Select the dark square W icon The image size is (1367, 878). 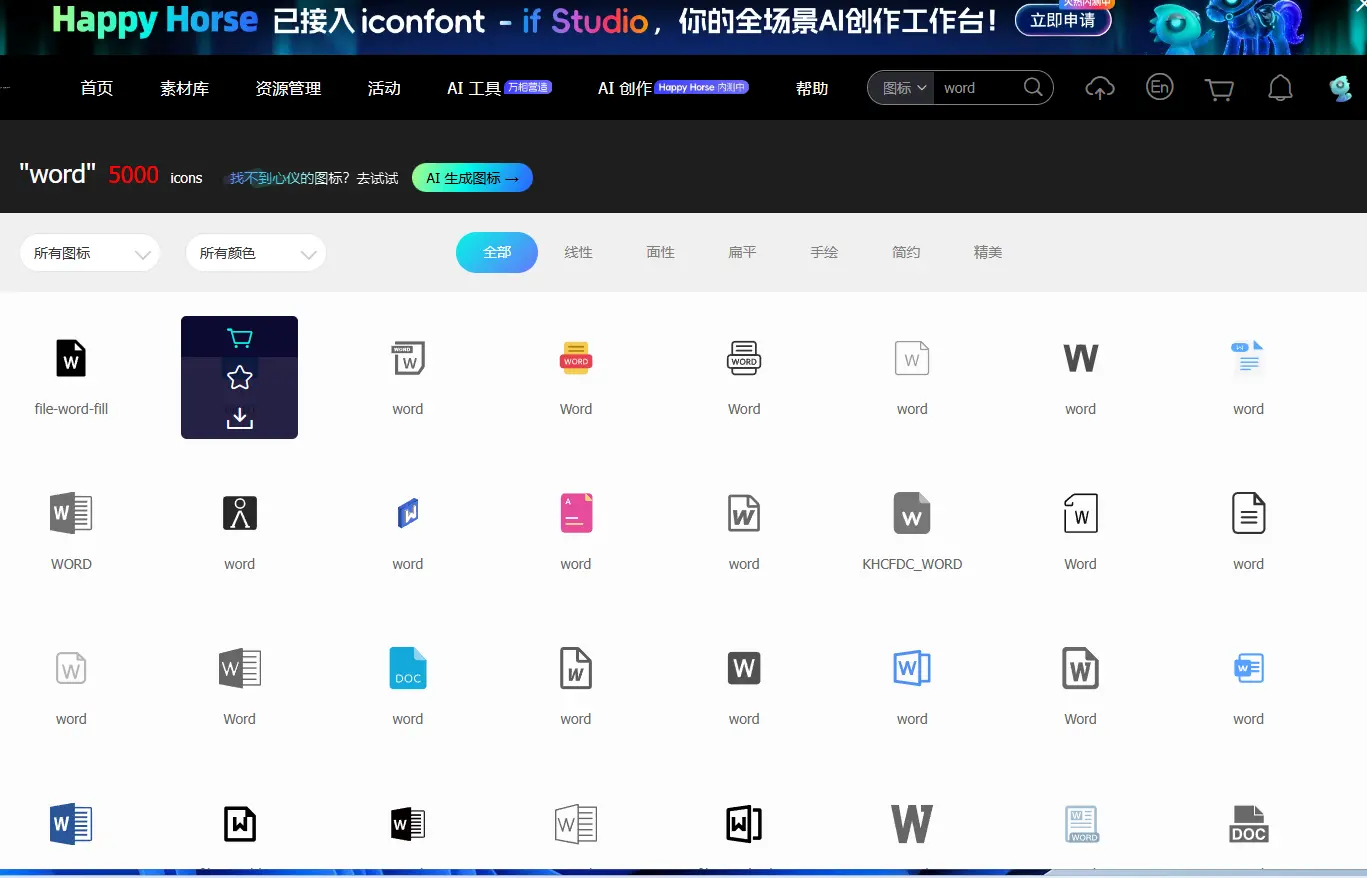click(744, 668)
